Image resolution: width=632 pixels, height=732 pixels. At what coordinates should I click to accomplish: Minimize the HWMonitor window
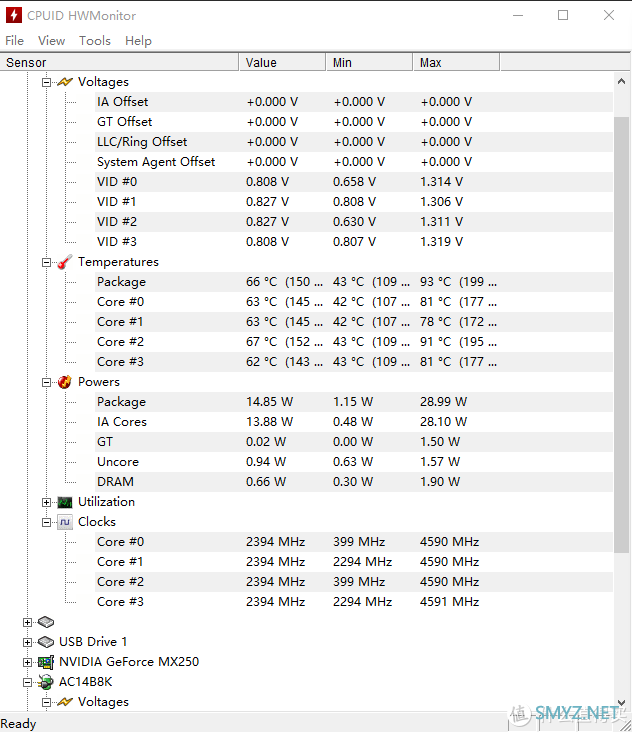pos(518,15)
